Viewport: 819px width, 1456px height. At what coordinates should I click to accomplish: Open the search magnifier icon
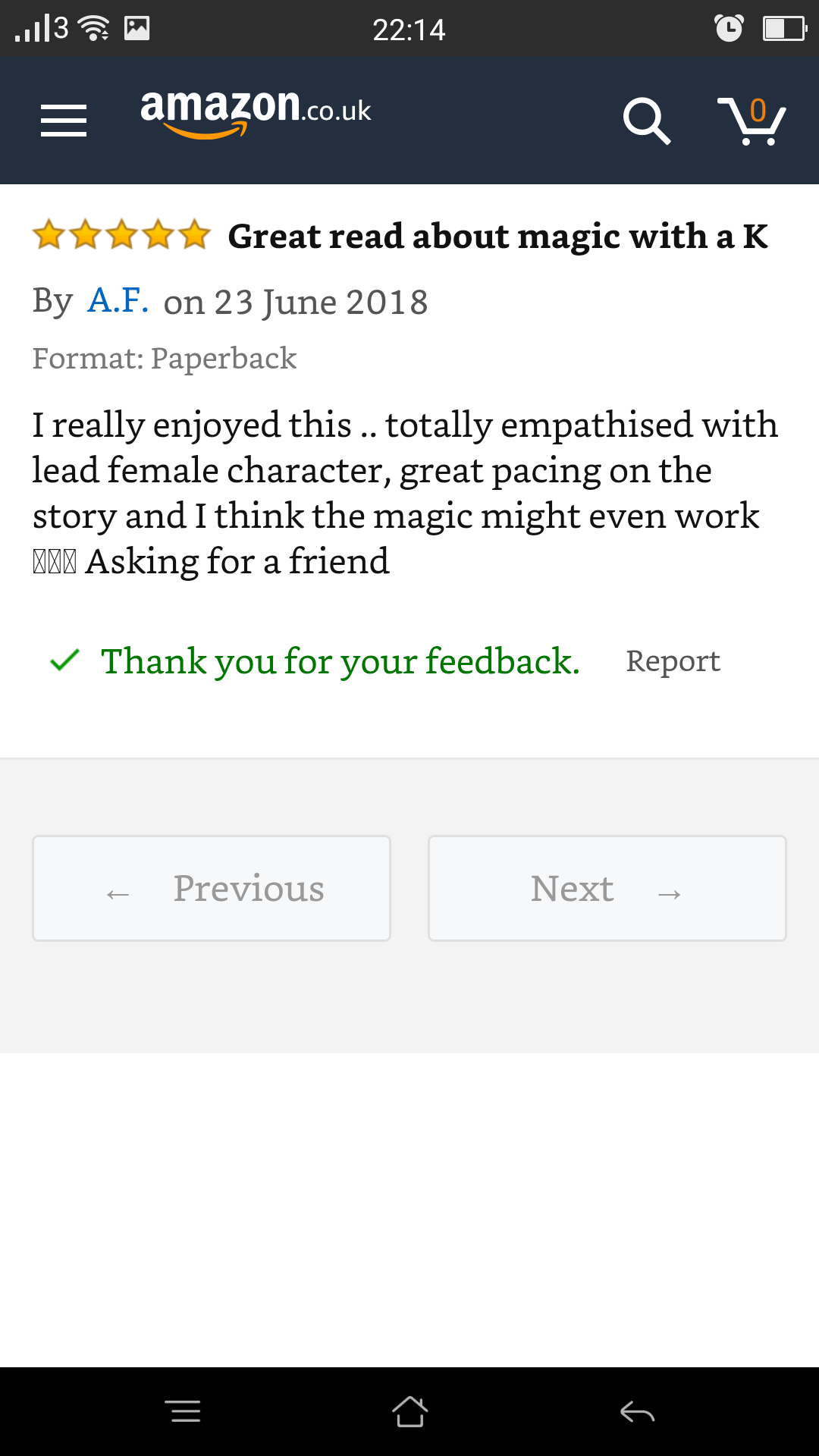[x=646, y=121]
